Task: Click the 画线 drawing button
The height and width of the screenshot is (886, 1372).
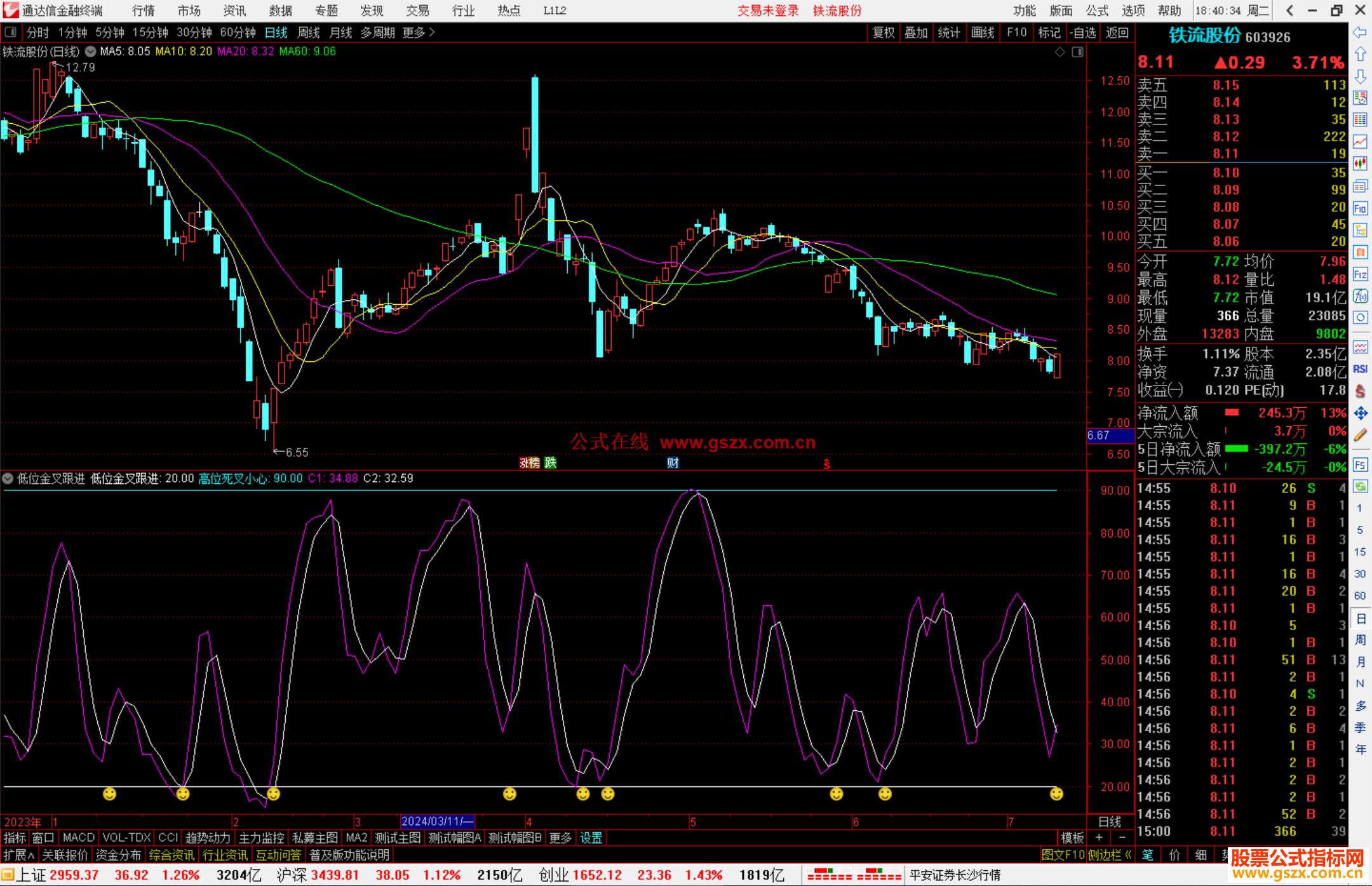Action: [x=983, y=32]
